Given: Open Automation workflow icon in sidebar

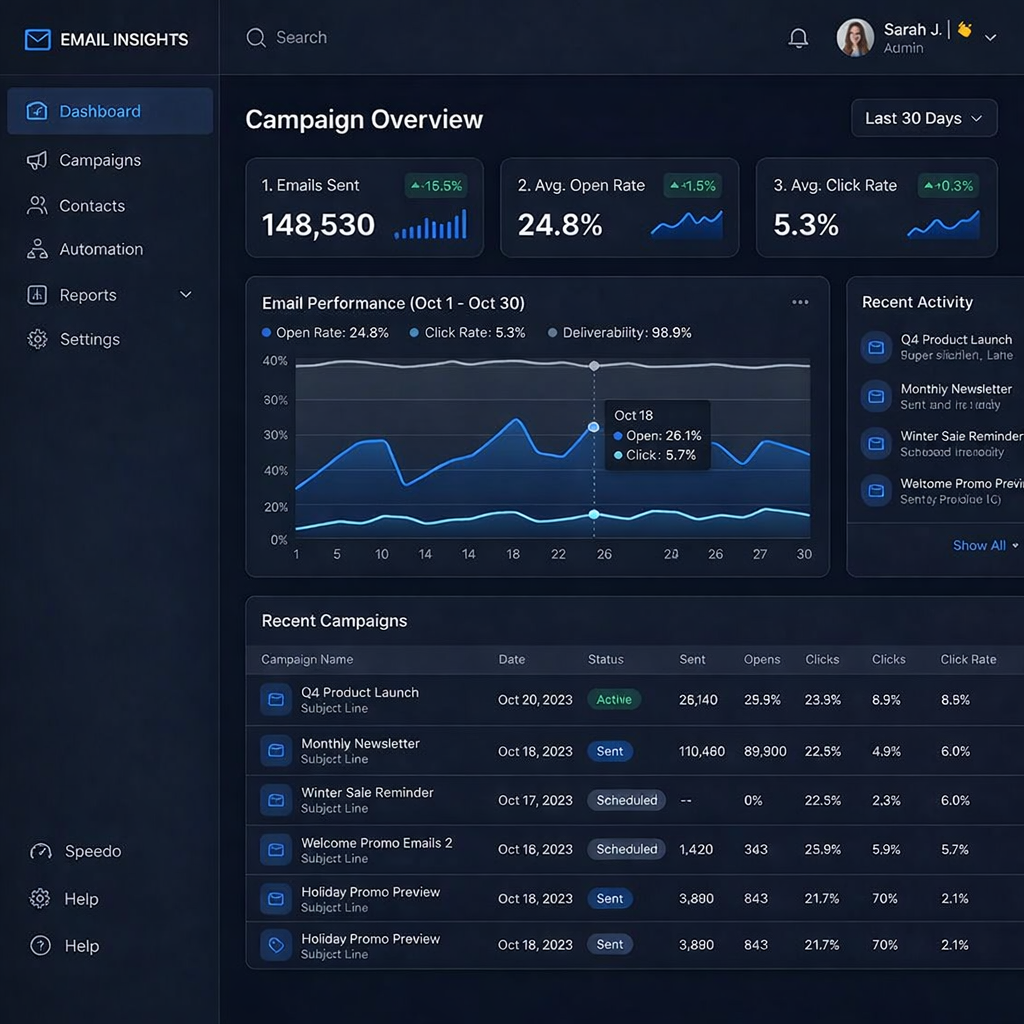Looking at the screenshot, I should [x=37, y=249].
